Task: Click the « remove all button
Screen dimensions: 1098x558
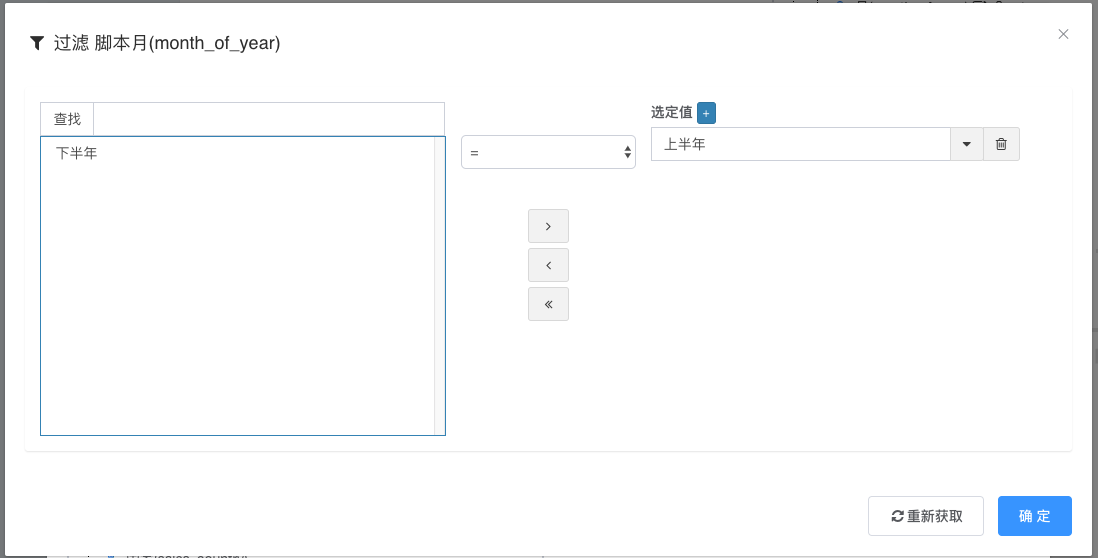Action: click(548, 304)
